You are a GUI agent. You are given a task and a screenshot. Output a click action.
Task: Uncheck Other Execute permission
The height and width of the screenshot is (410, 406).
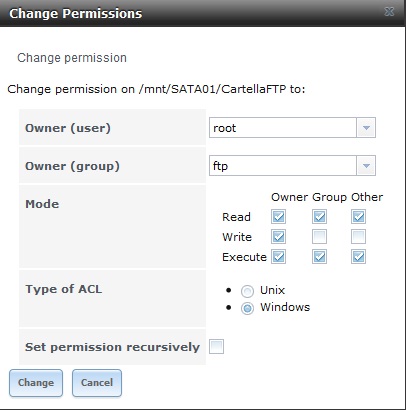(x=358, y=257)
